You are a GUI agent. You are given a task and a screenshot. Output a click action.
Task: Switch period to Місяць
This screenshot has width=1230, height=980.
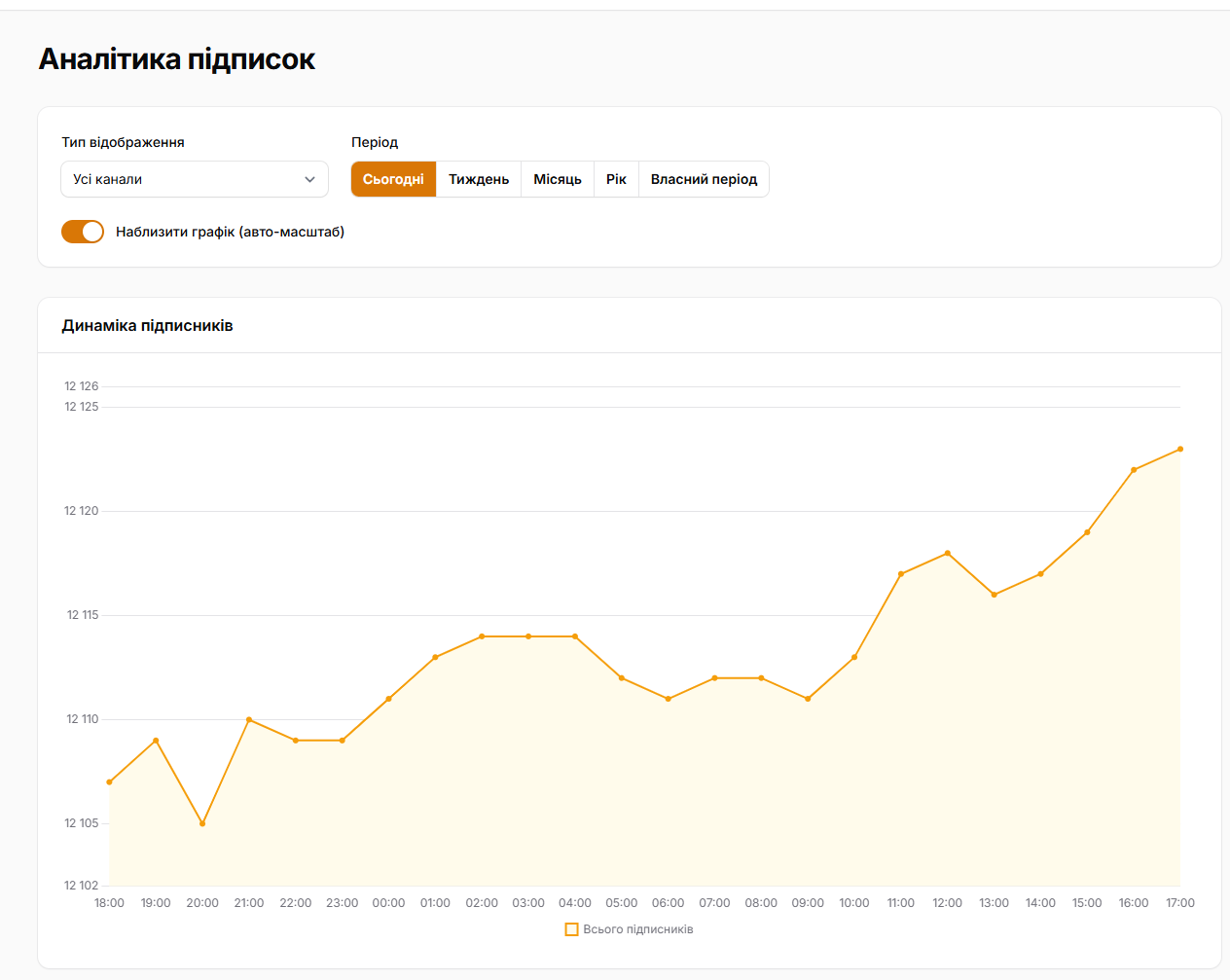(x=558, y=179)
